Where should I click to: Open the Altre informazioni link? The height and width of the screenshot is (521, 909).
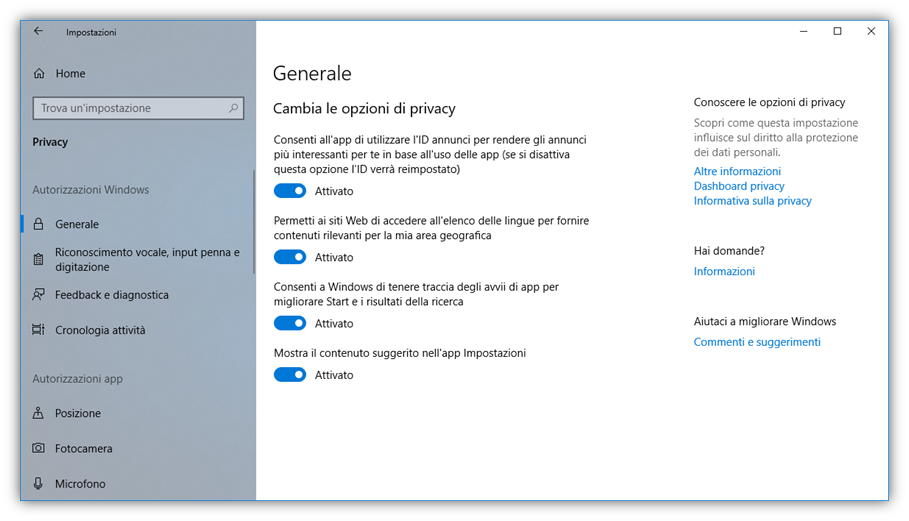tap(737, 172)
